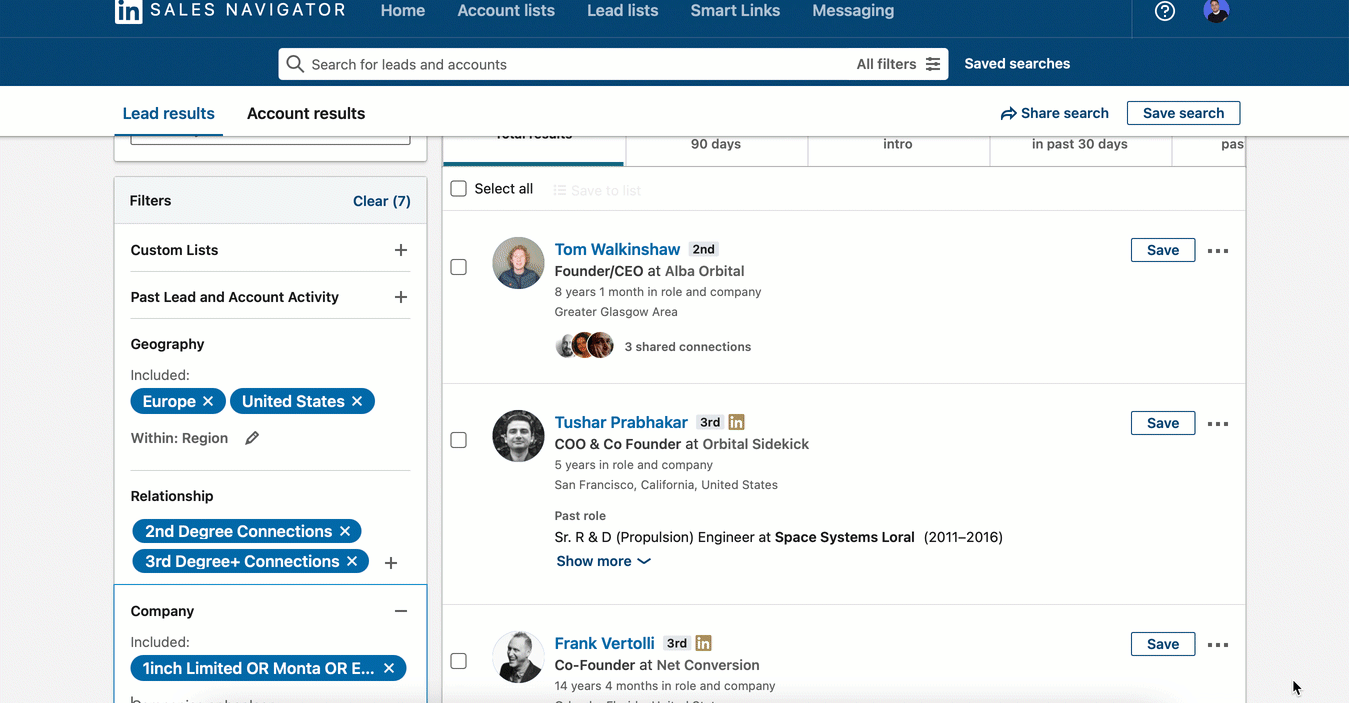Edit the Within: Region pencil icon
1349x703 pixels.
point(252,438)
